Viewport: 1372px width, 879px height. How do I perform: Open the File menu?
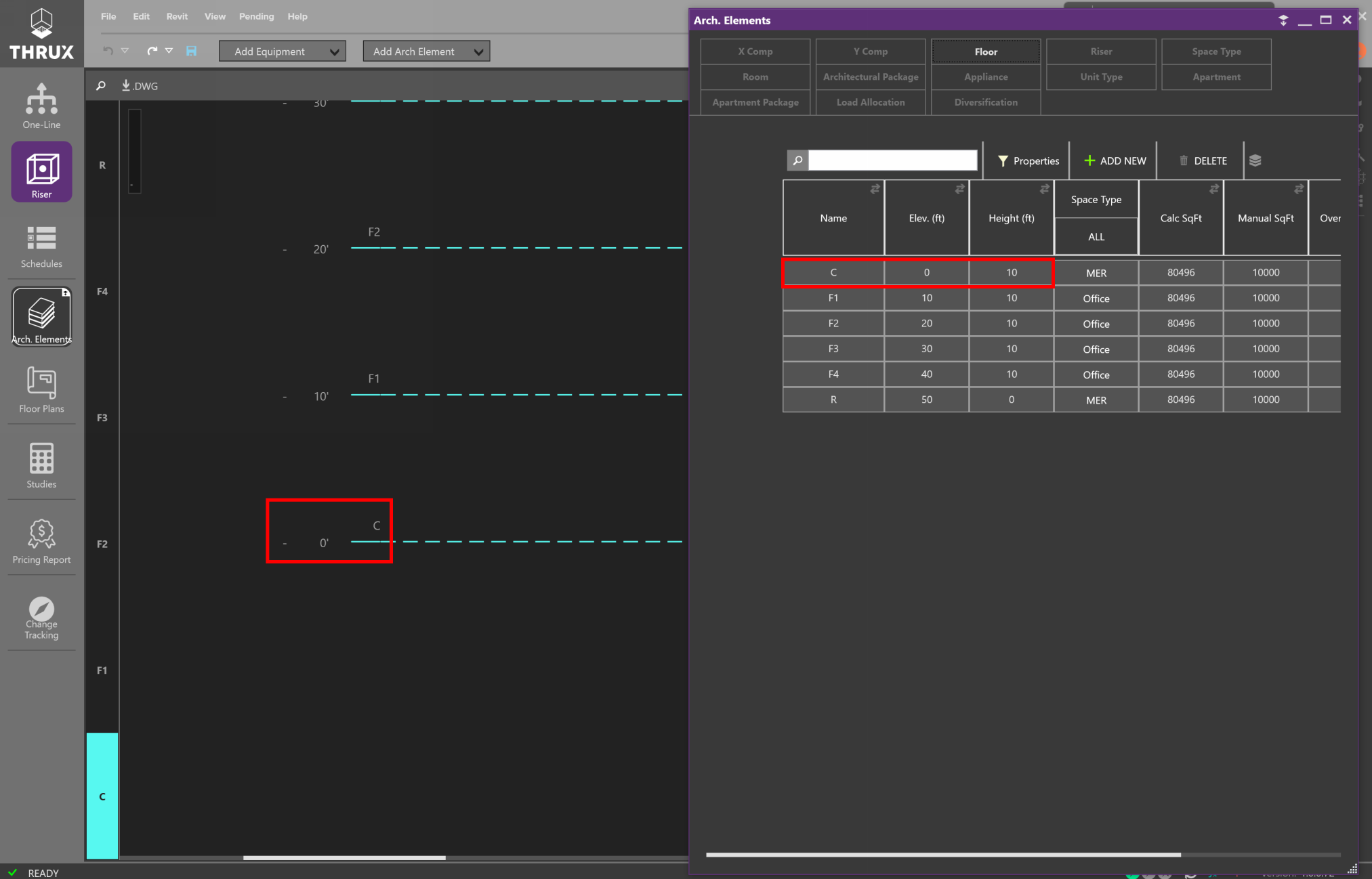(x=108, y=16)
